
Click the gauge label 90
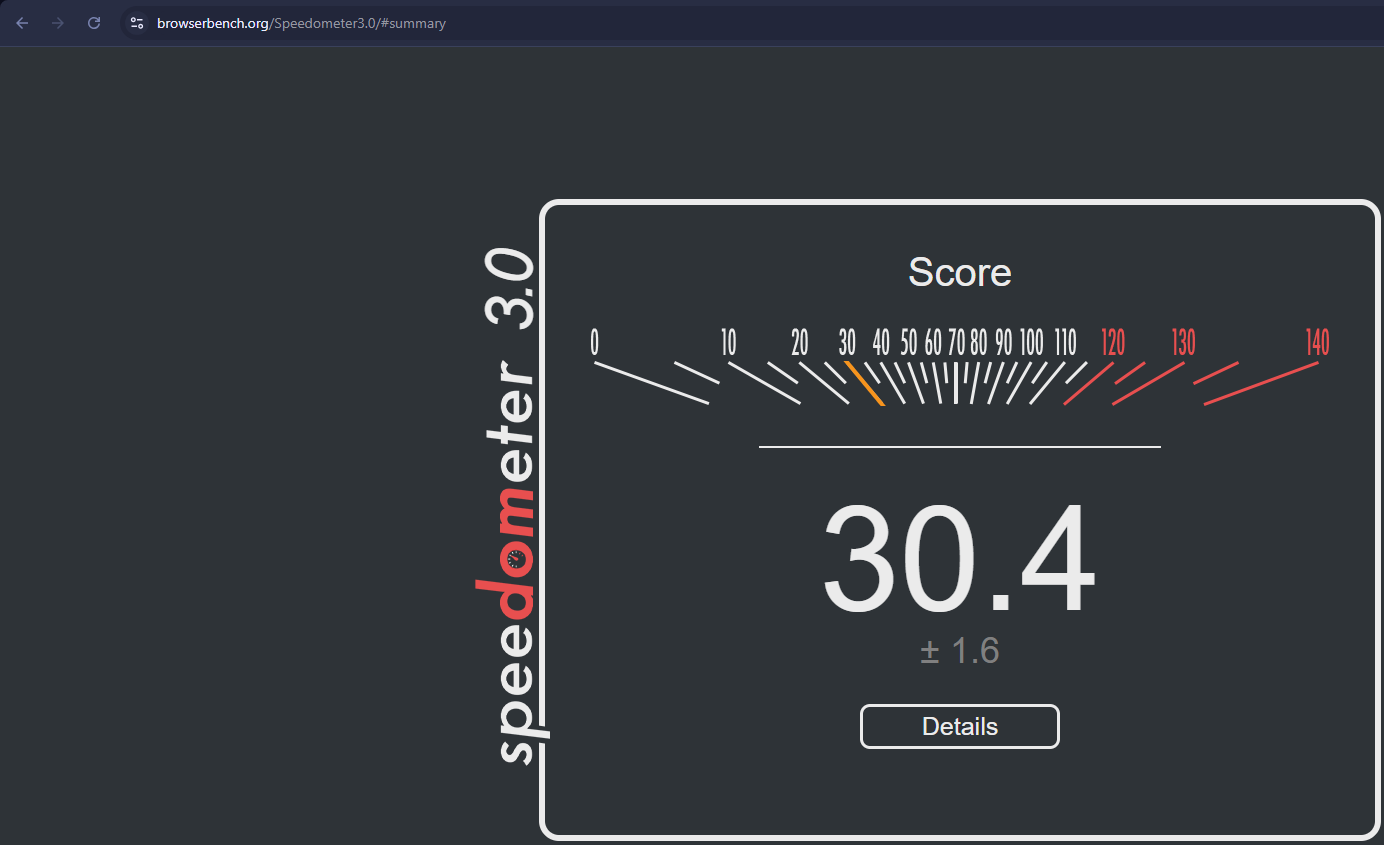(1003, 343)
